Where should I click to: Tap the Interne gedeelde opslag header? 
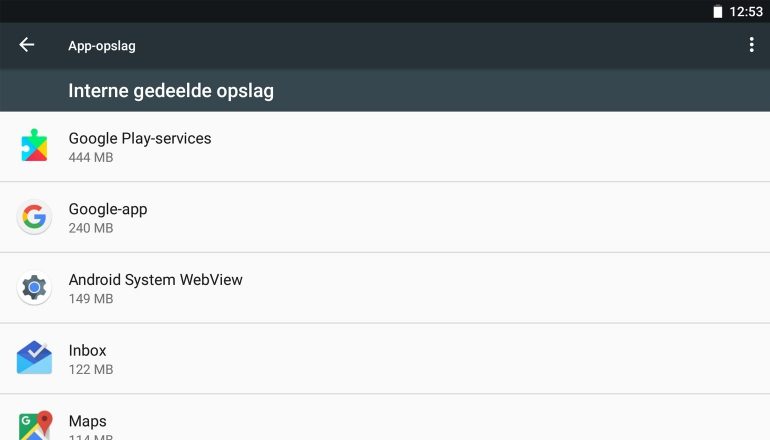(x=171, y=91)
